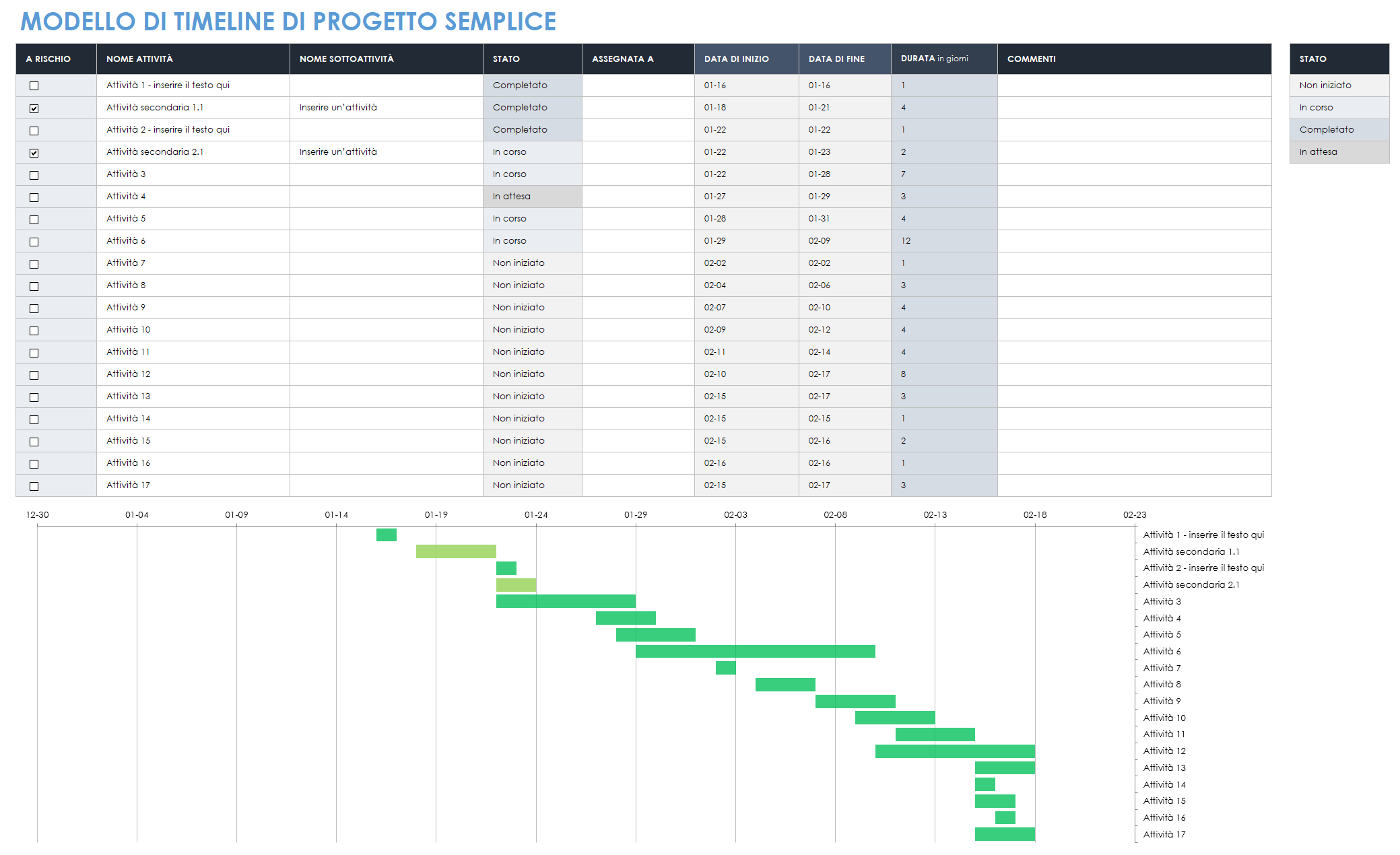Click the 01-29 date label on chart axis

click(636, 515)
